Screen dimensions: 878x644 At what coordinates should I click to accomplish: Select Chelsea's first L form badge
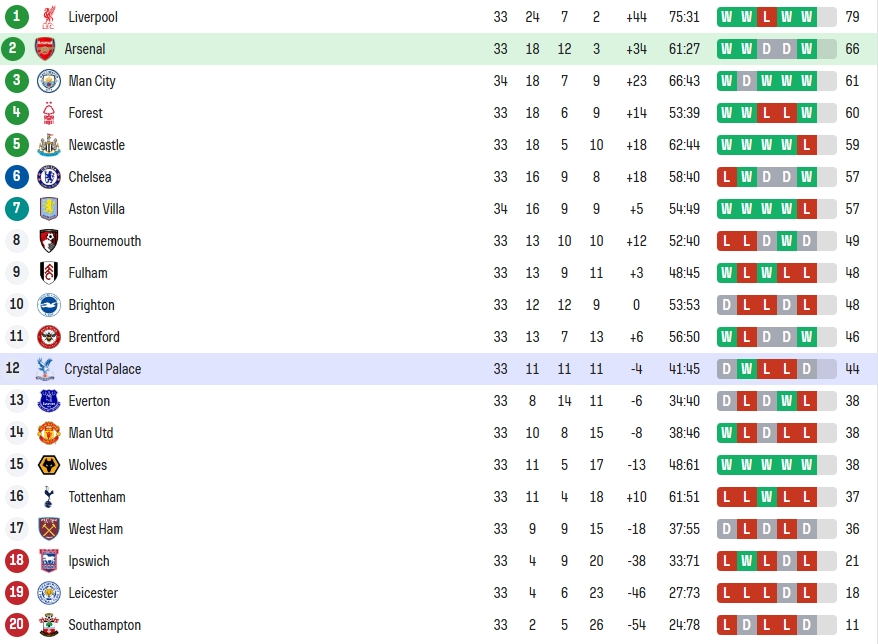[727, 177]
